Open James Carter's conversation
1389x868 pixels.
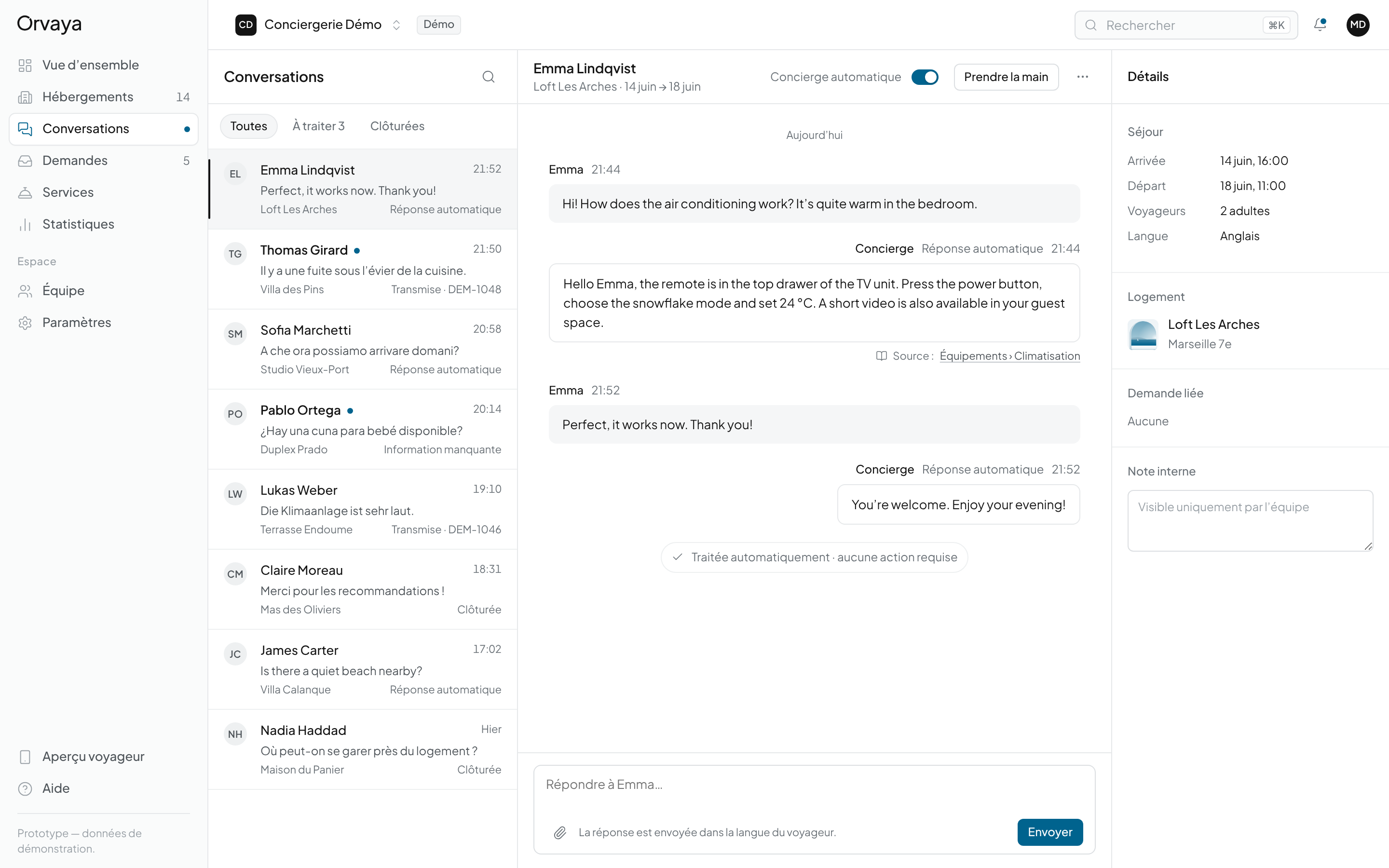[x=363, y=669]
